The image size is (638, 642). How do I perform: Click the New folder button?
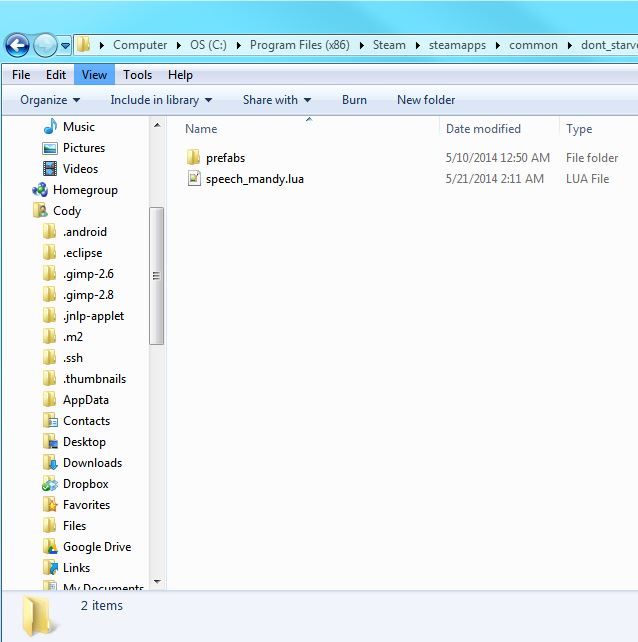coord(426,100)
